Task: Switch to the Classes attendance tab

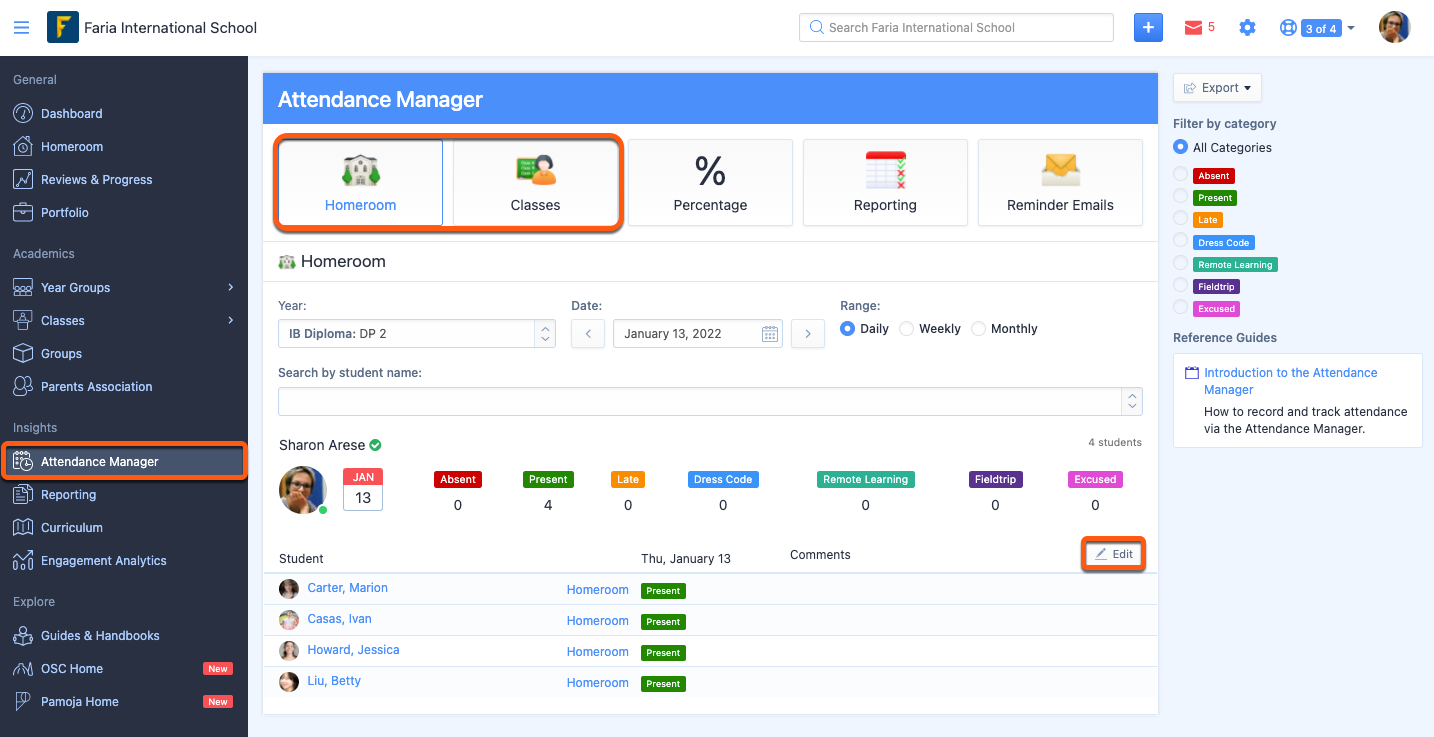Action: coord(535,182)
